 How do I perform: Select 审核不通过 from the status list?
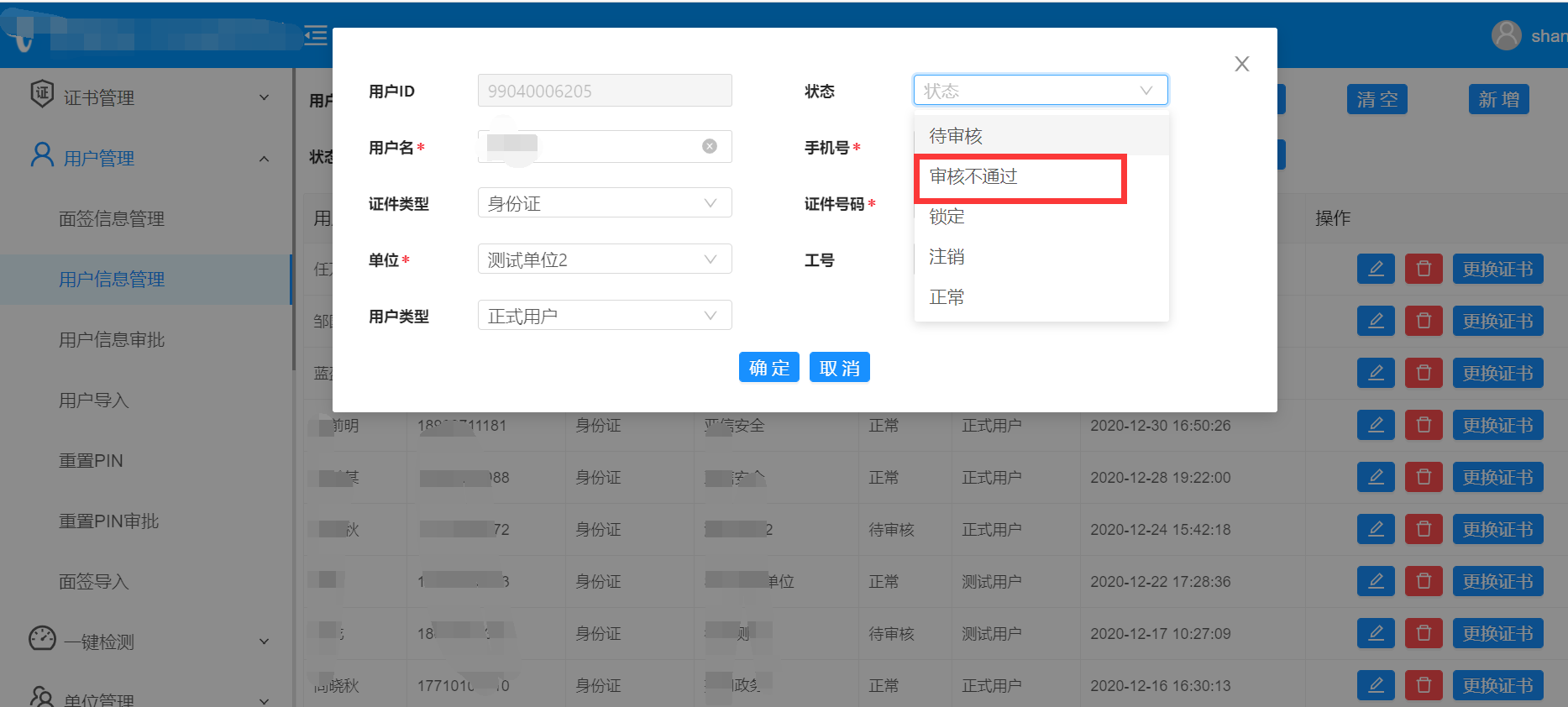click(x=973, y=176)
